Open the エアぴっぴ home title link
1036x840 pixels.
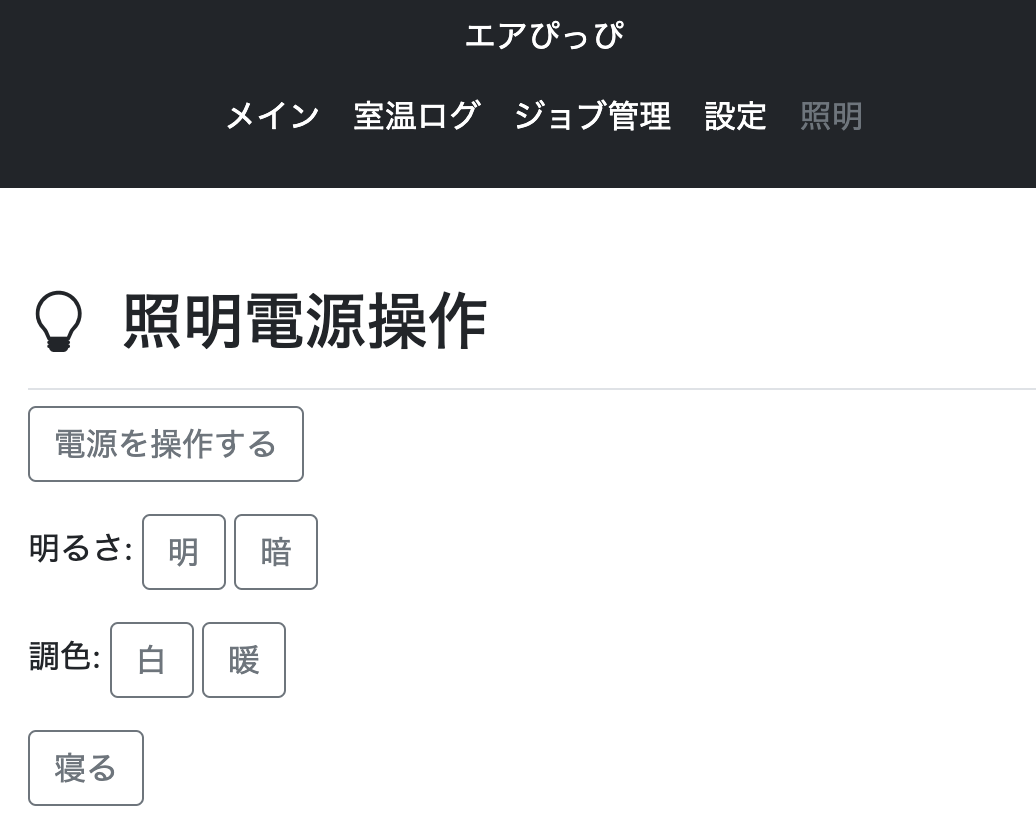click(544, 37)
